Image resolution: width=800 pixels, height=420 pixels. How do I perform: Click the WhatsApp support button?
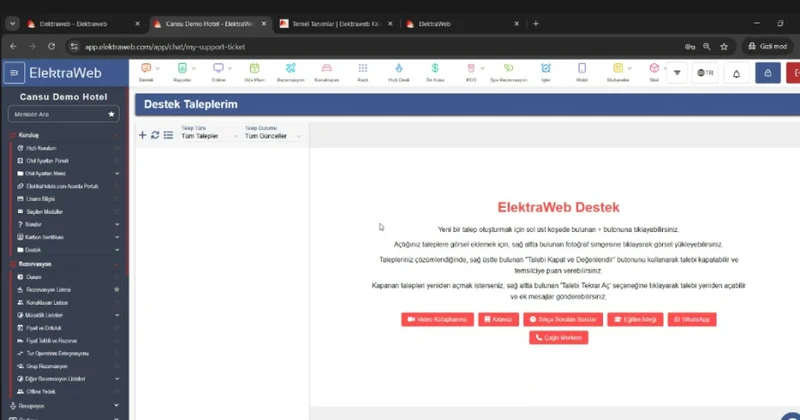(692, 319)
